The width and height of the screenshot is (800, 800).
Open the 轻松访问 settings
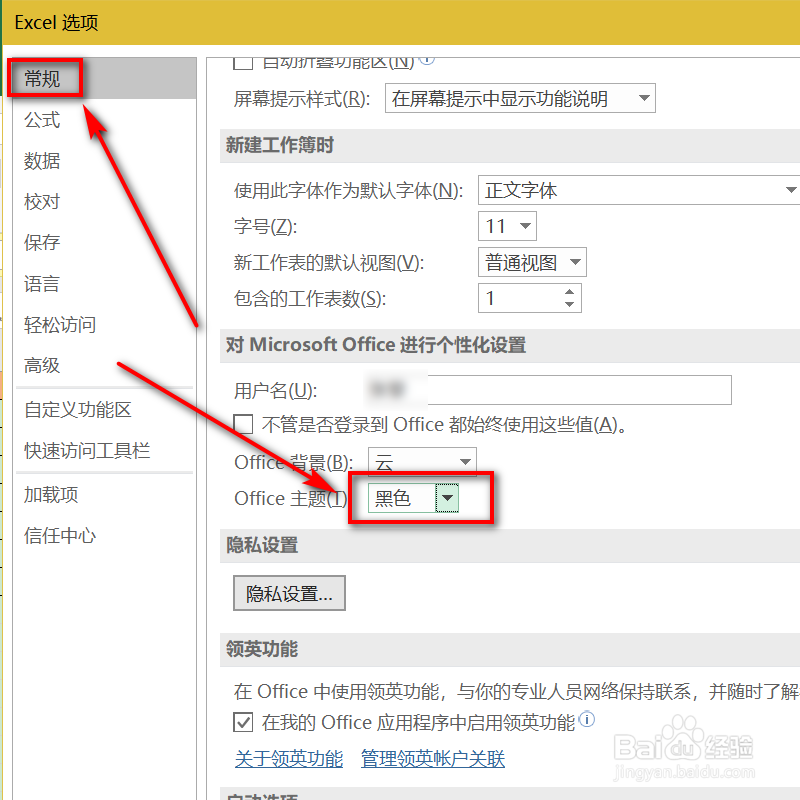coord(53,324)
